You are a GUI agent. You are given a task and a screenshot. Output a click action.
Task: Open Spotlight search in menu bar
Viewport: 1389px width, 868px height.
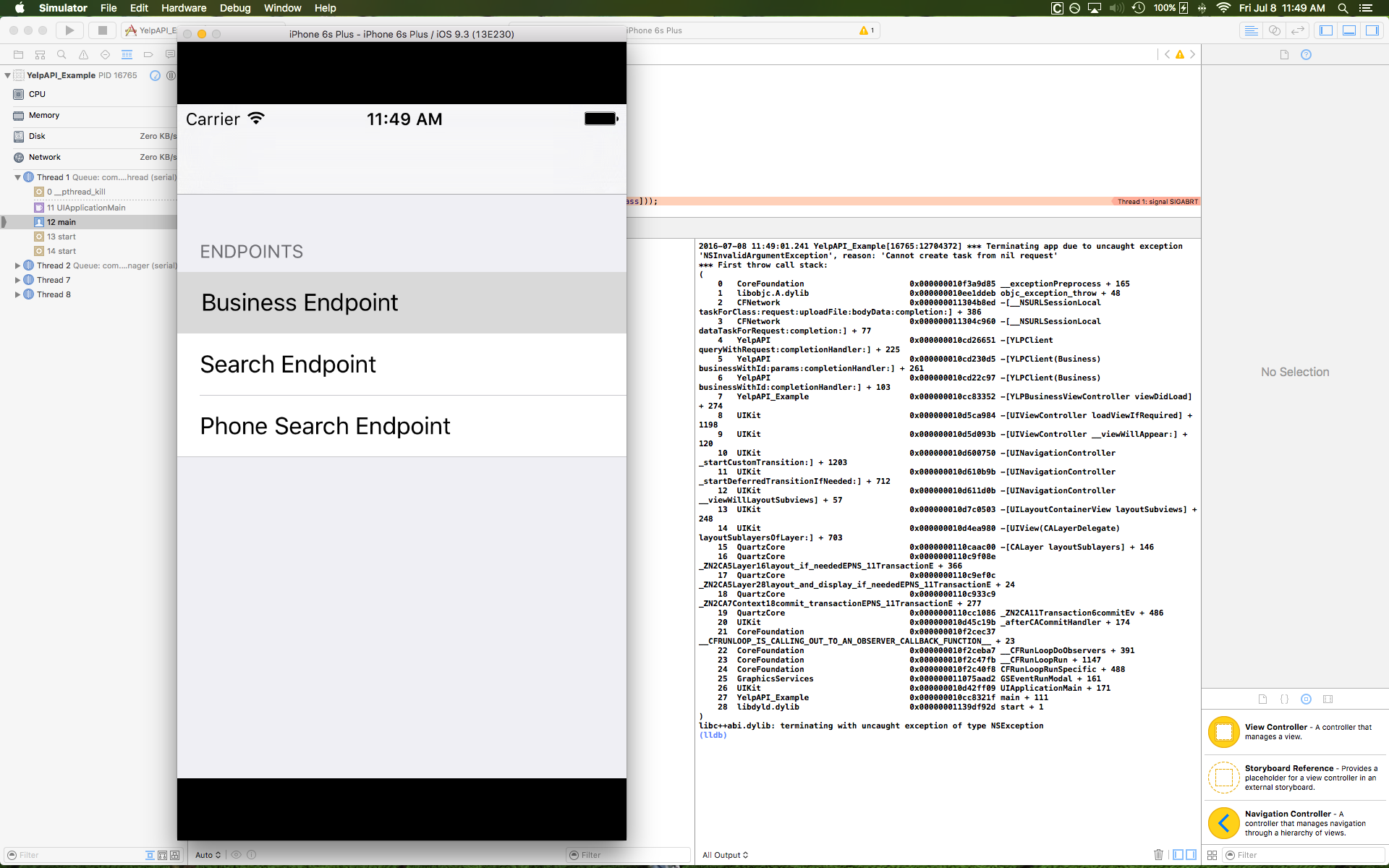click(1343, 8)
